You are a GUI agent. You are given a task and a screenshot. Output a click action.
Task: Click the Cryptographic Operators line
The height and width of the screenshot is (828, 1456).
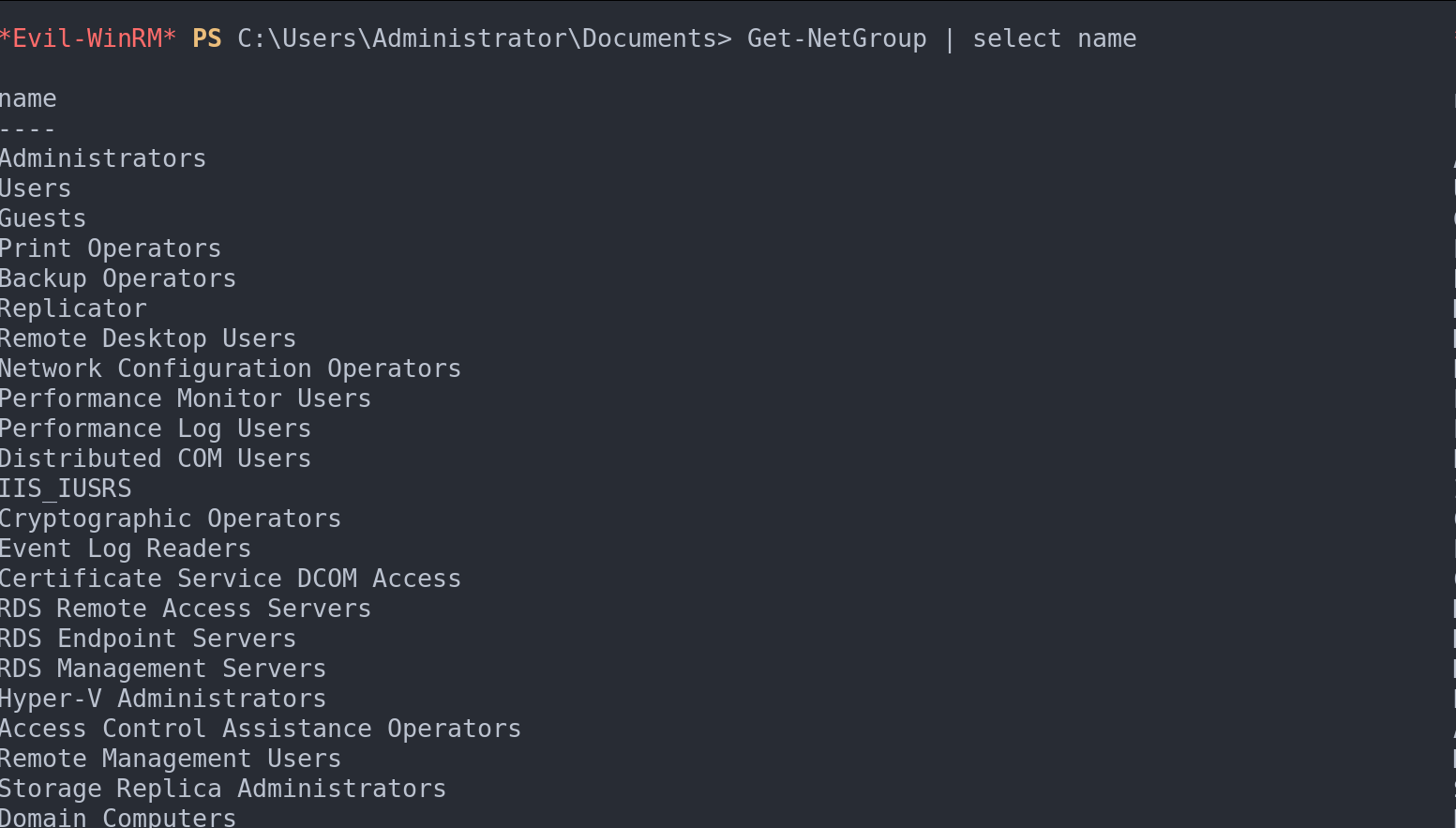(171, 519)
